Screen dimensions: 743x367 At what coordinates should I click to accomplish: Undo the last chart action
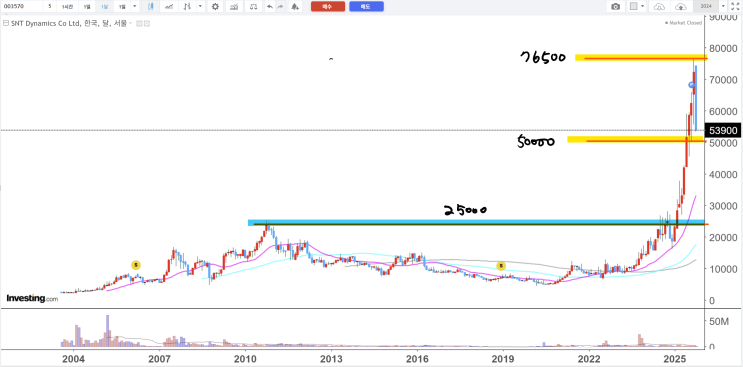pos(270,7)
